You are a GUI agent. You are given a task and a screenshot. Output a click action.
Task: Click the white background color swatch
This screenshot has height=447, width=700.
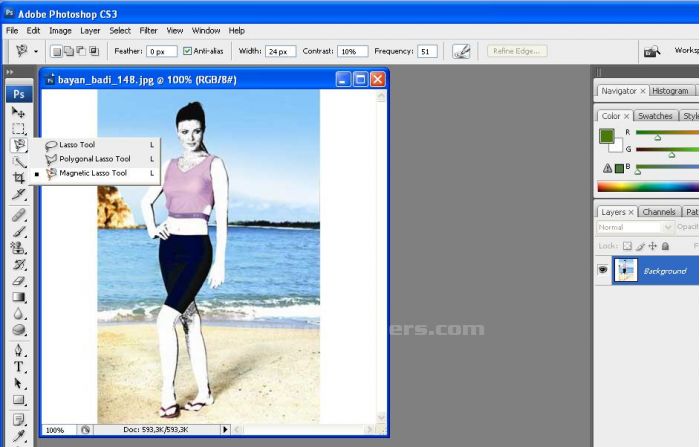point(617,147)
